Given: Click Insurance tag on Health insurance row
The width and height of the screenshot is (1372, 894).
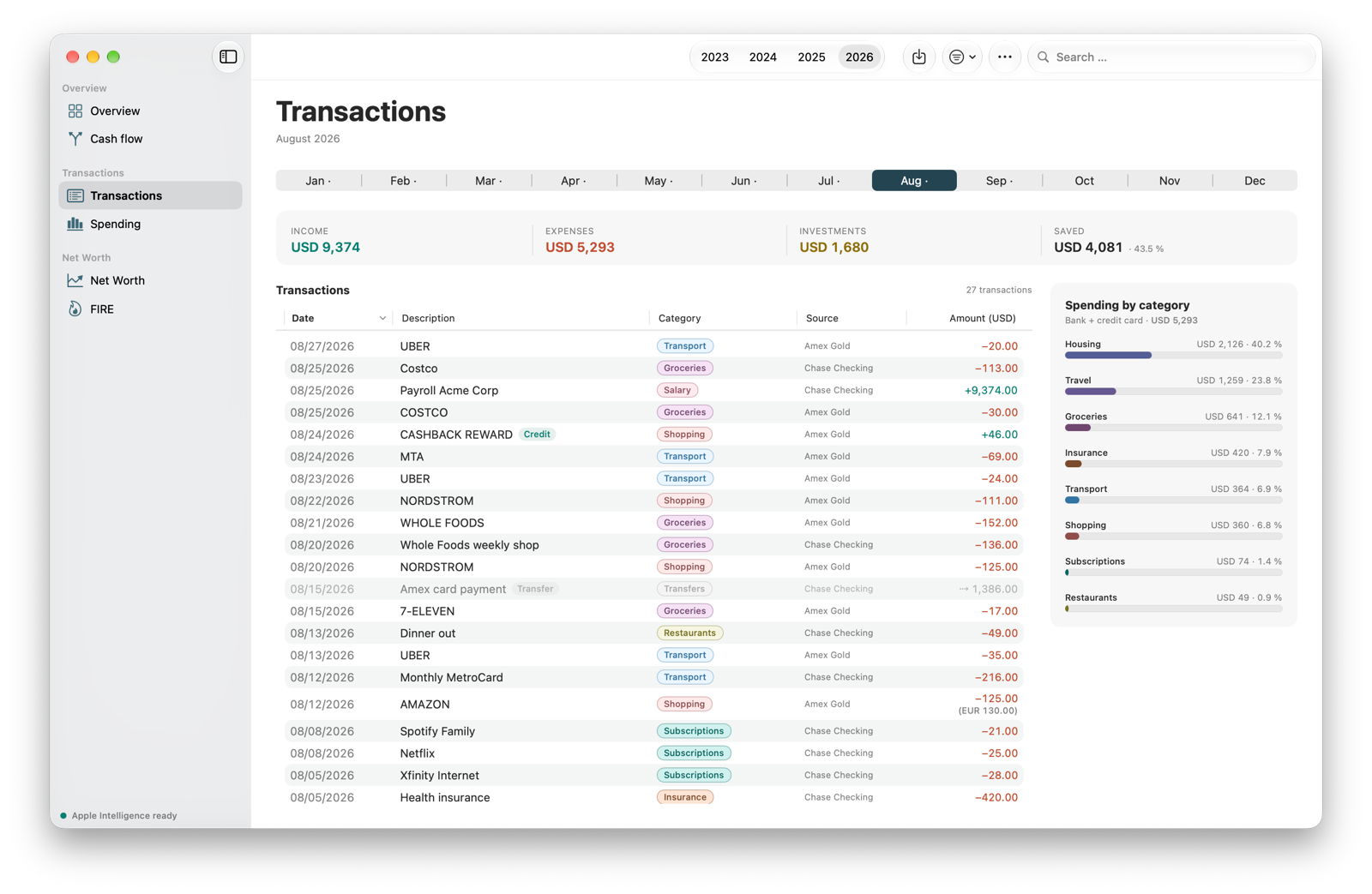Looking at the screenshot, I should click(684, 797).
